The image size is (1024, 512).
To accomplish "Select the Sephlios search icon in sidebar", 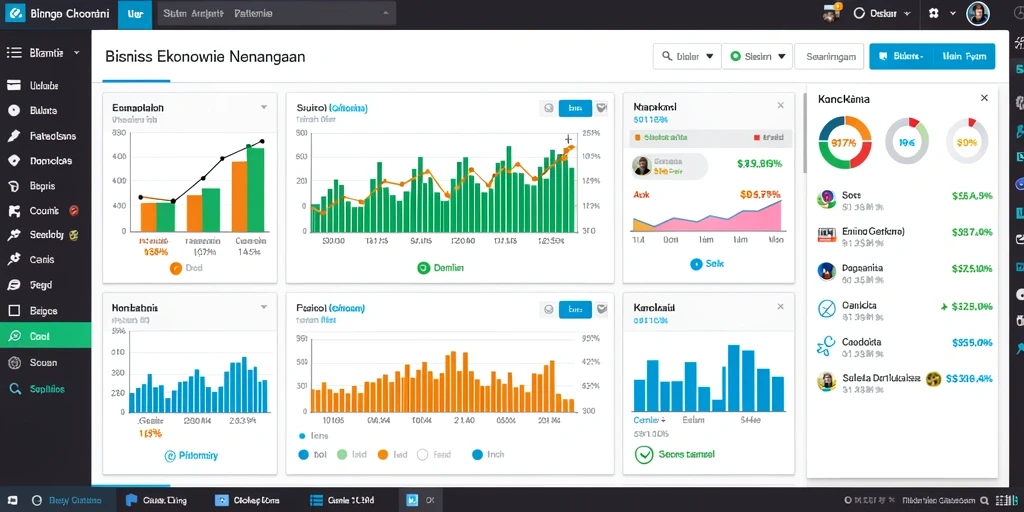I will click(x=14, y=389).
